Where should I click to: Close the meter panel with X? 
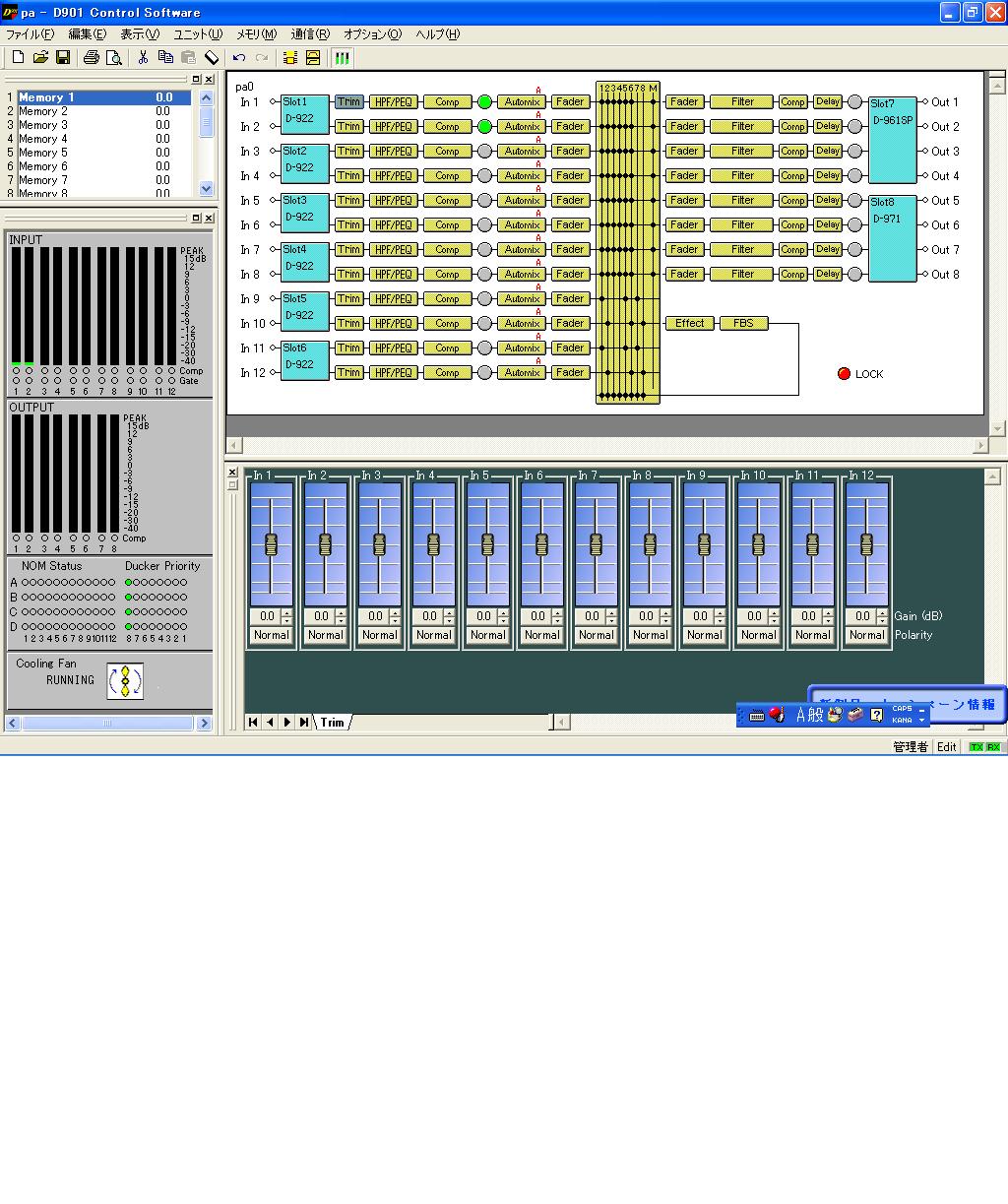[x=209, y=218]
